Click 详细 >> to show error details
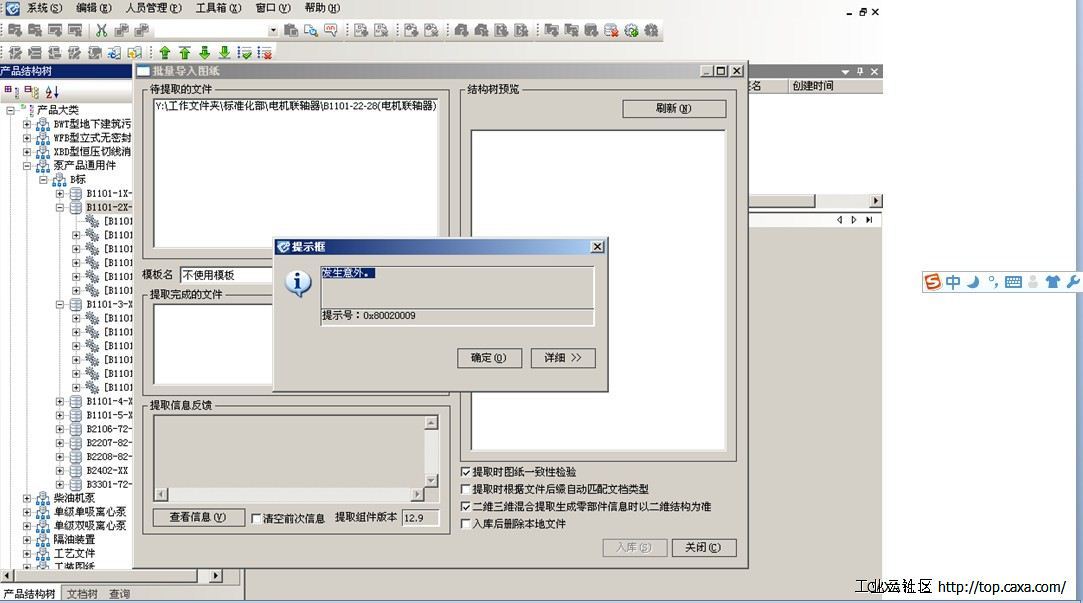 563,358
